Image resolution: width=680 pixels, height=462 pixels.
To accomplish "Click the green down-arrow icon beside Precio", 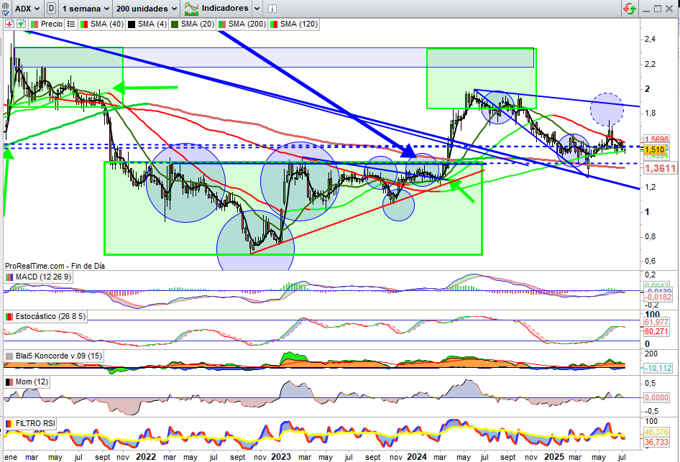I will [20, 24].
